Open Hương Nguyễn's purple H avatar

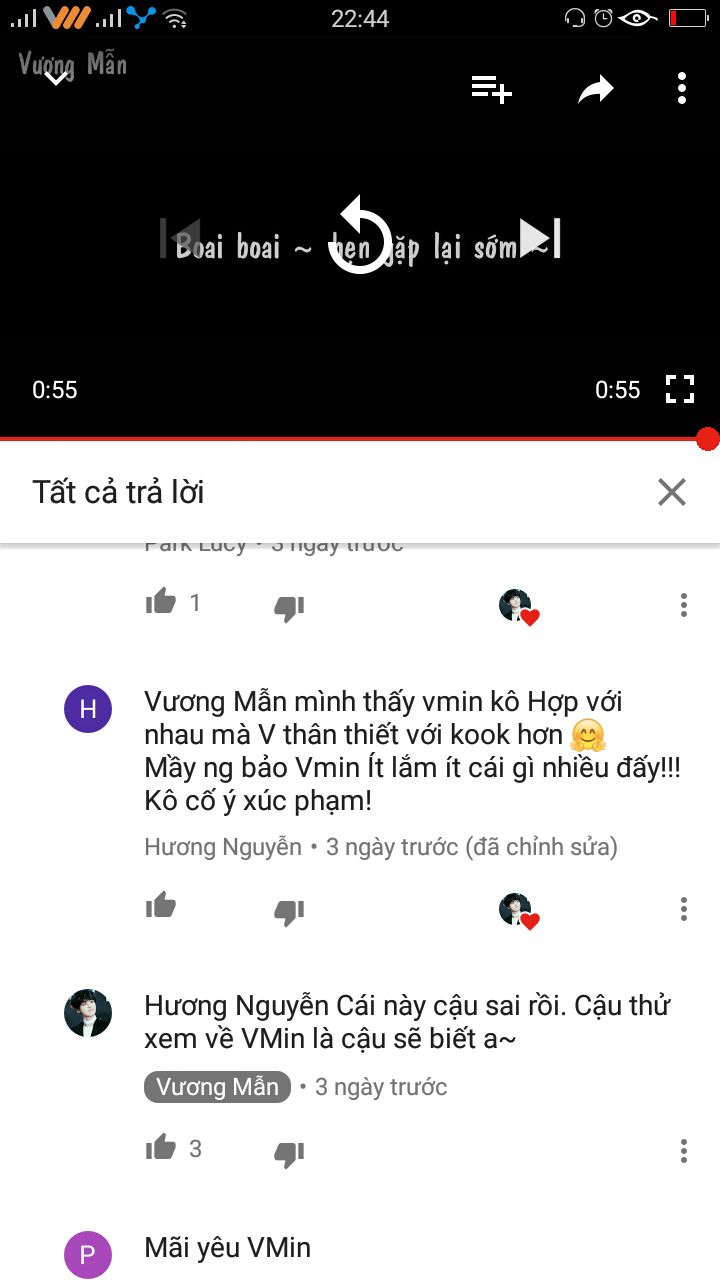pos(88,709)
